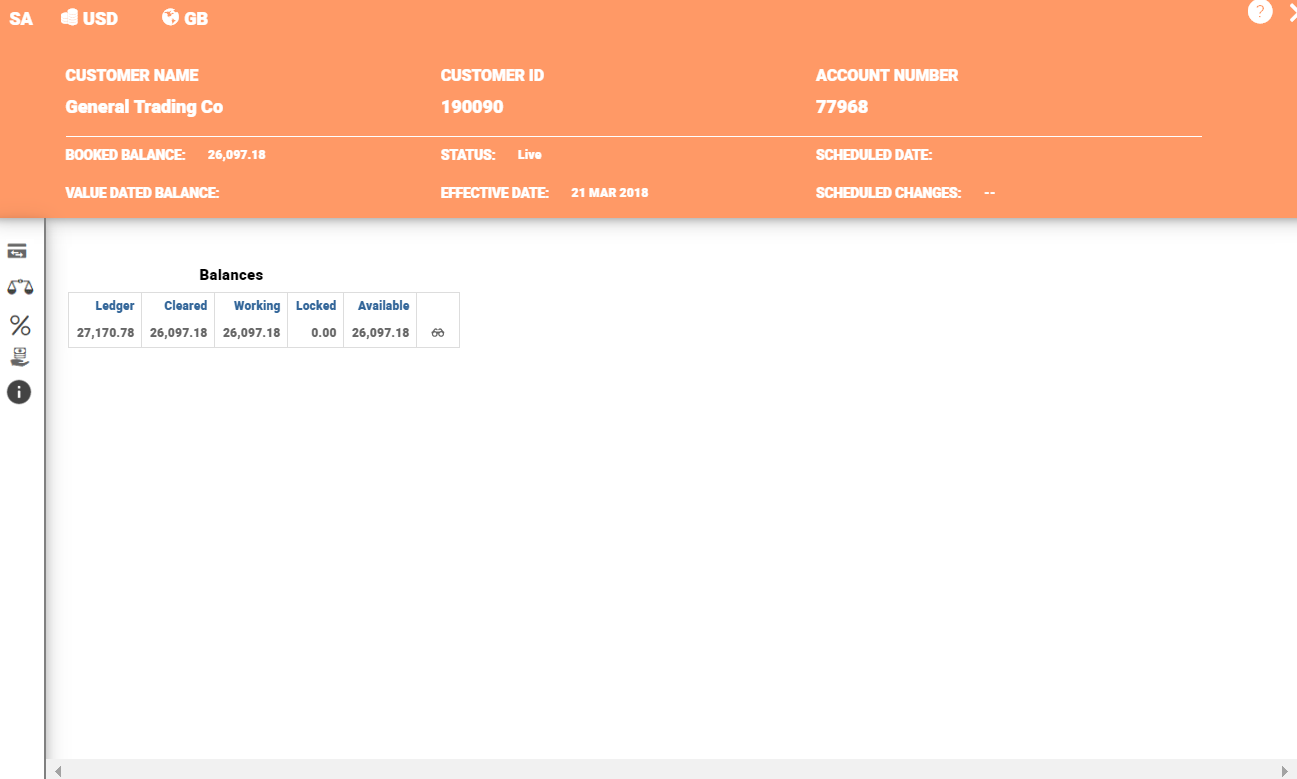Click the Ledger column header
The width and height of the screenshot is (1297, 779).
115,306
